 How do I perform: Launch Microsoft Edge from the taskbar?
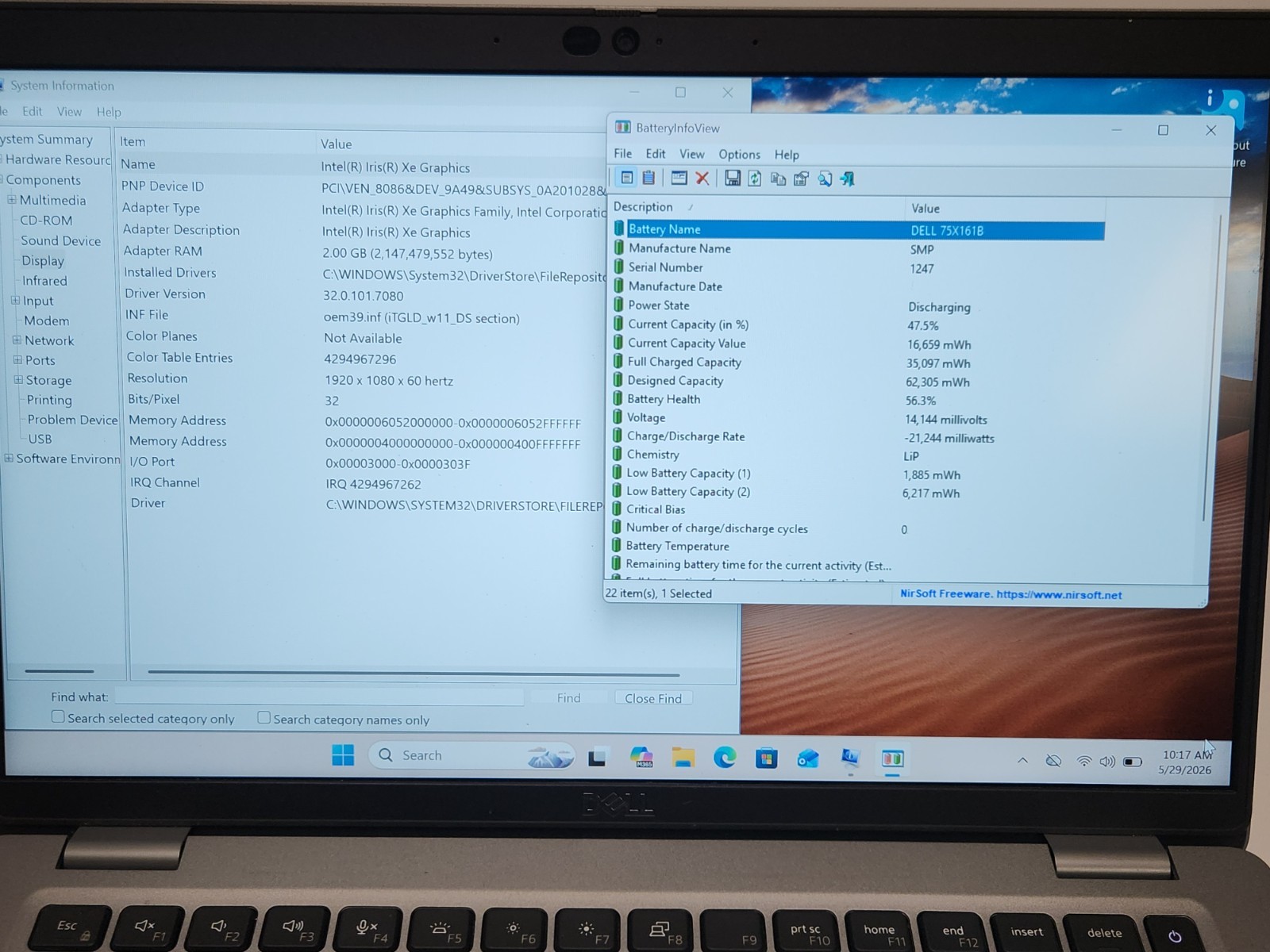(x=725, y=758)
